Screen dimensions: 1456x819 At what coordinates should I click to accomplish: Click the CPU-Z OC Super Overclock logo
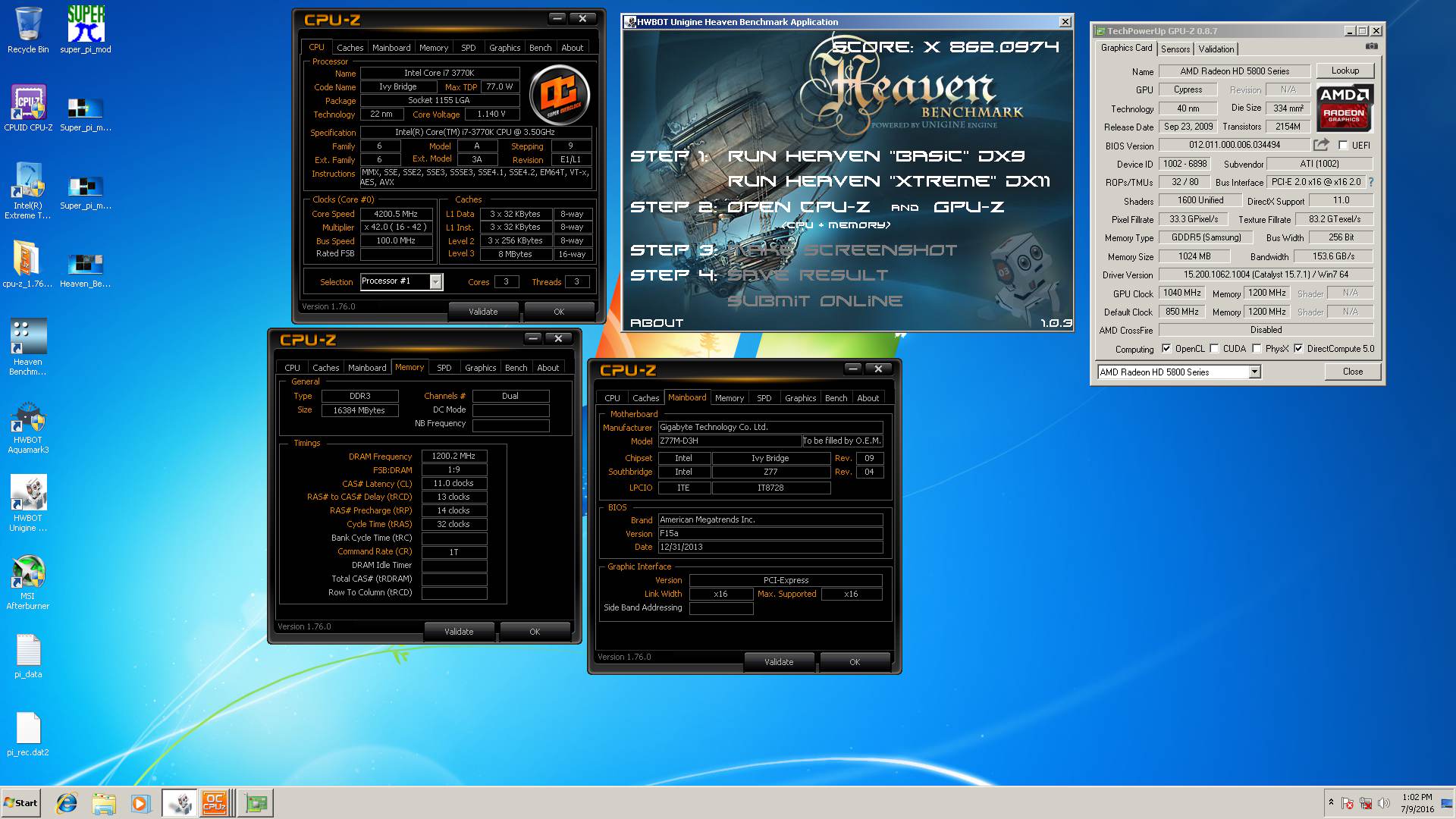[559, 95]
